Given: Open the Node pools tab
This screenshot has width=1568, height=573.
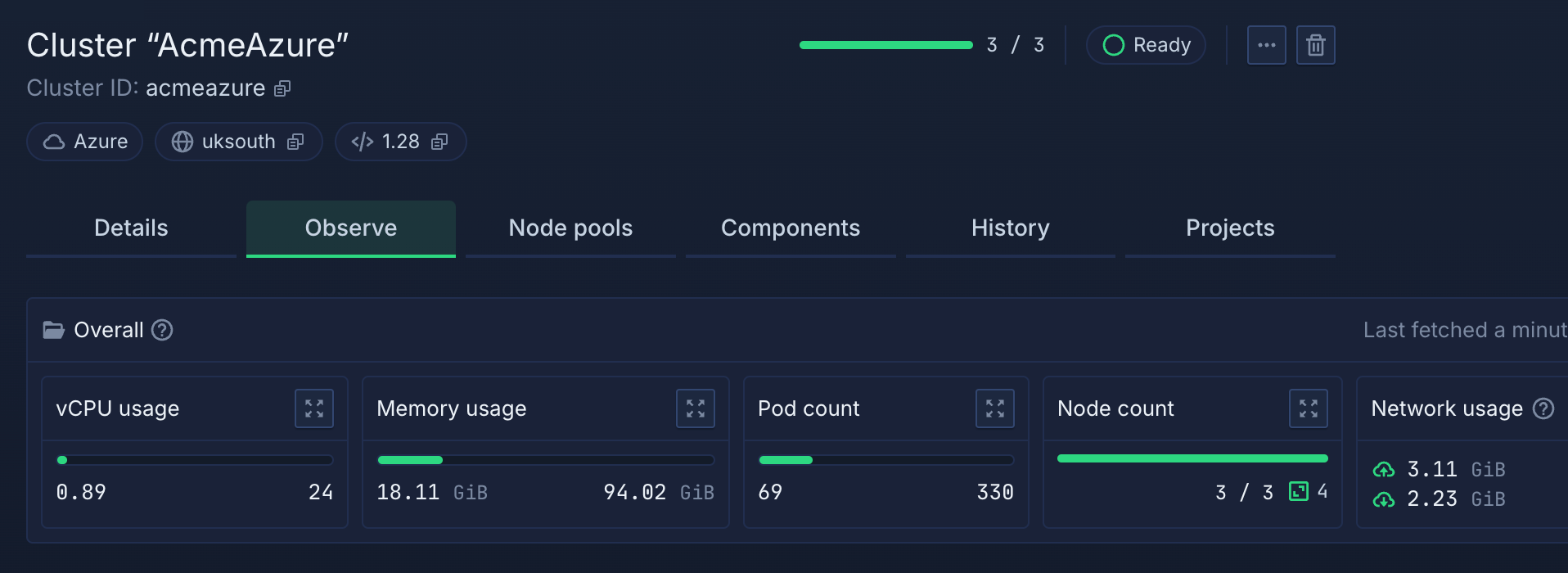Looking at the screenshot, I should coord(570,228).
